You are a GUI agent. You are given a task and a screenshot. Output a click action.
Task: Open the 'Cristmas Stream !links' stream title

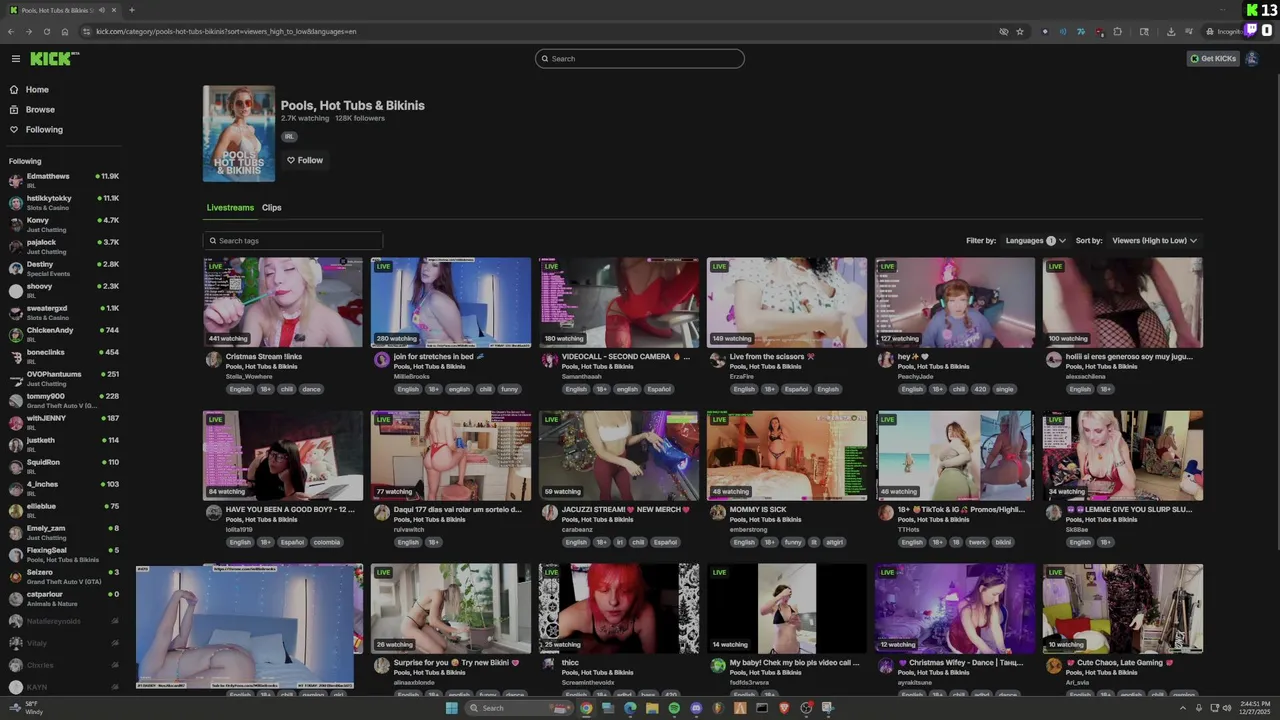(264, 357)
